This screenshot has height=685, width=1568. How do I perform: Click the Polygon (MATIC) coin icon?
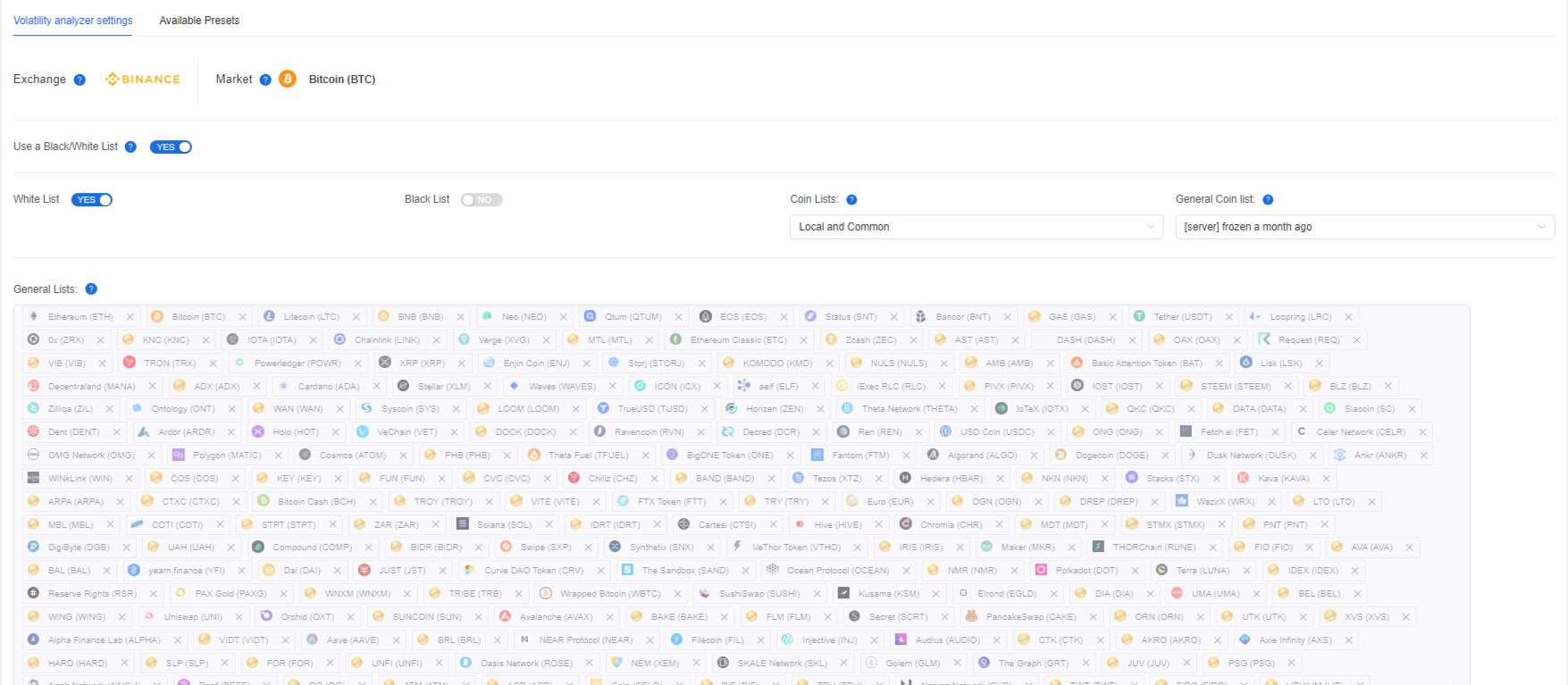tap(179, 455)
